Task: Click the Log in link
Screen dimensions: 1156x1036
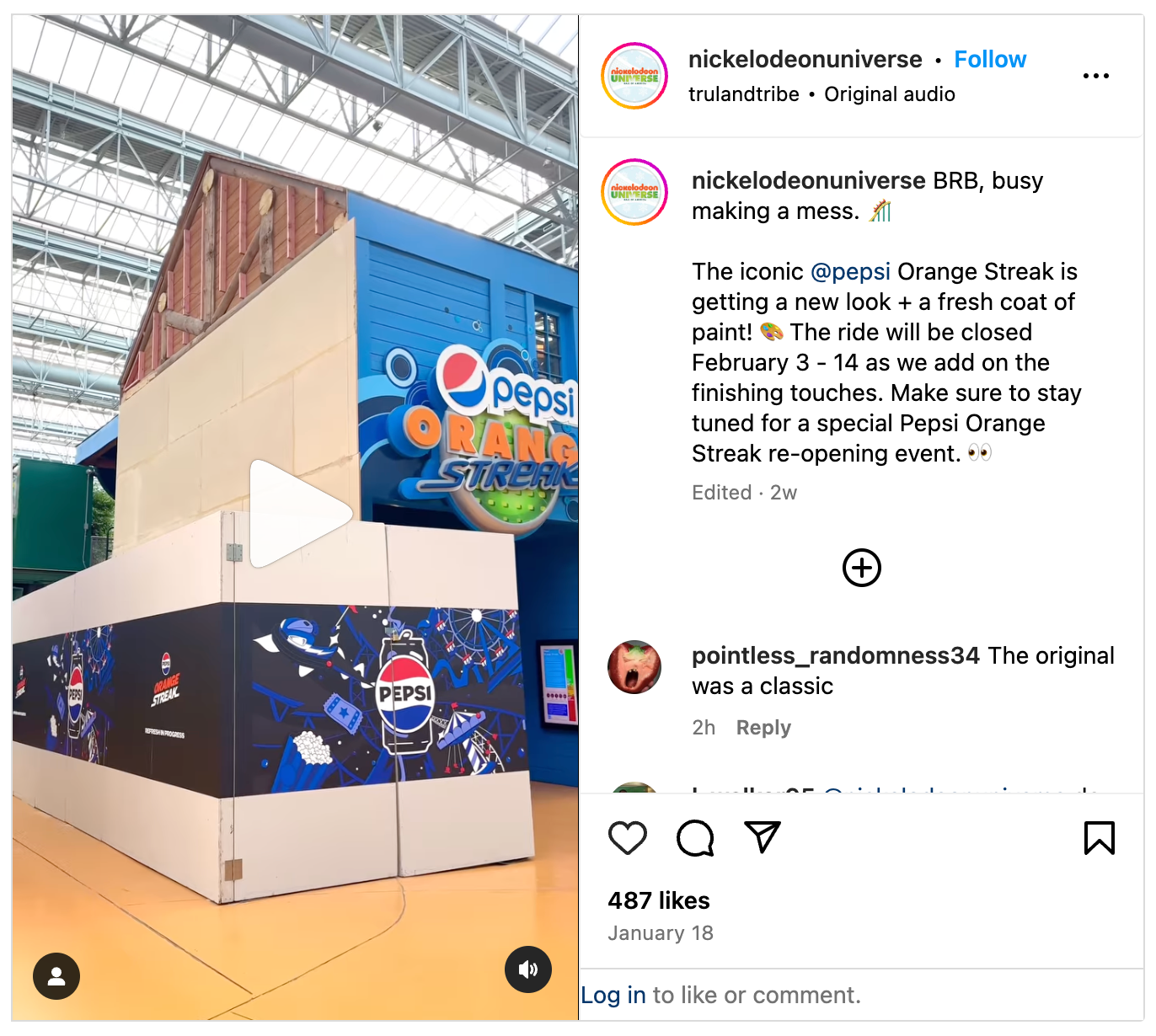Action: [613, 996]
